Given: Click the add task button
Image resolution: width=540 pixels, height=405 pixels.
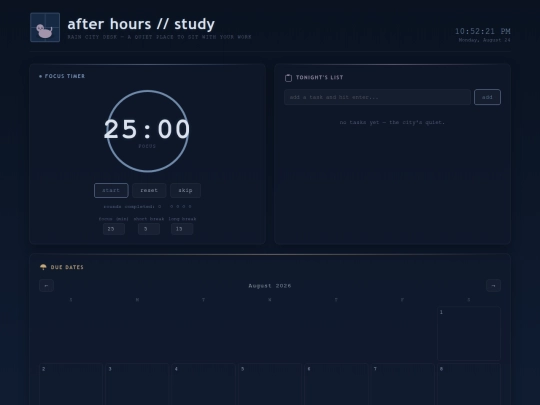Looking at the screenshot, I should (487, 97).
